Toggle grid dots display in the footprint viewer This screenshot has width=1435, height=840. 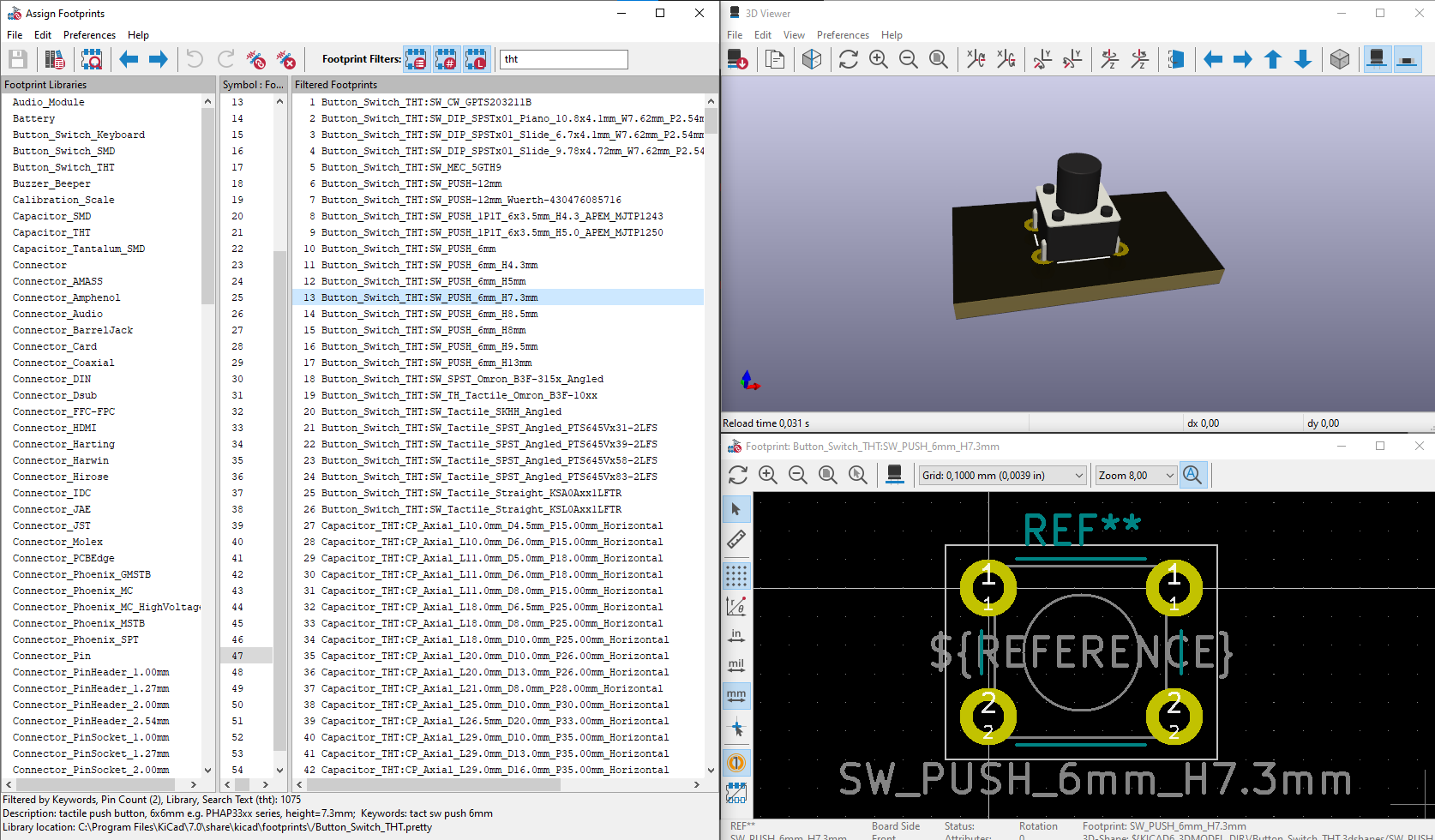pyautogui.click(x=736, y=575)
